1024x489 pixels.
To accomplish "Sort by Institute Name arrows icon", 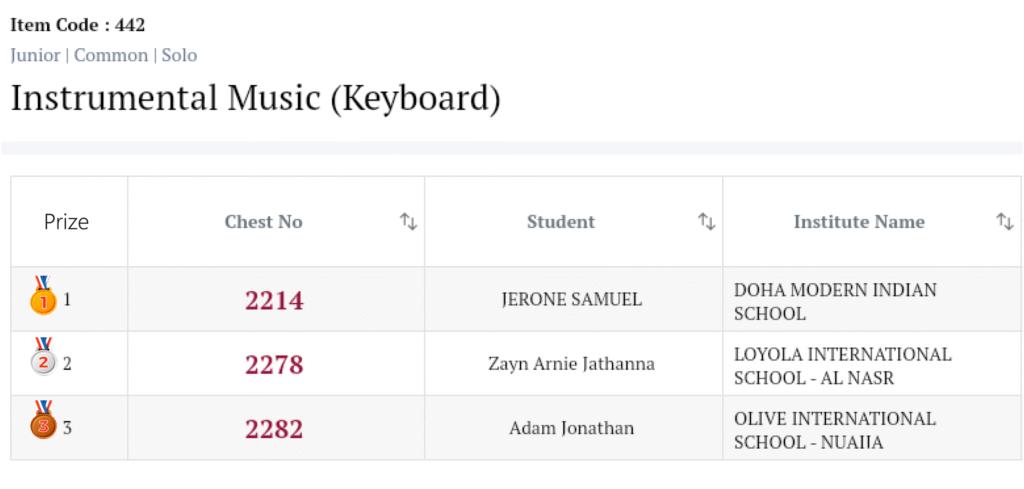I will click(x=1005, y=222).
